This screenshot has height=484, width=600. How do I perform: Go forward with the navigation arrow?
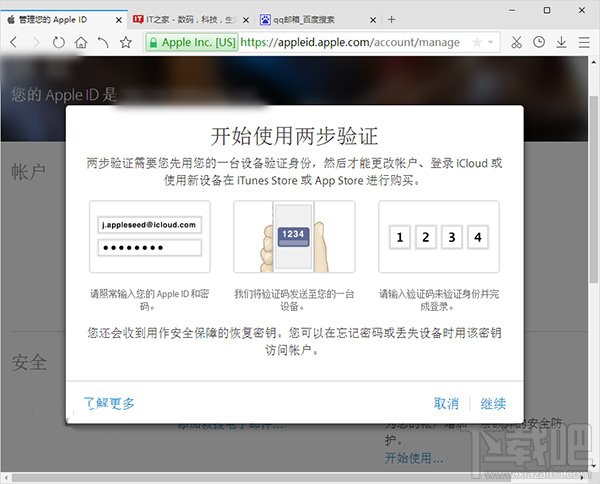[36, 42]
